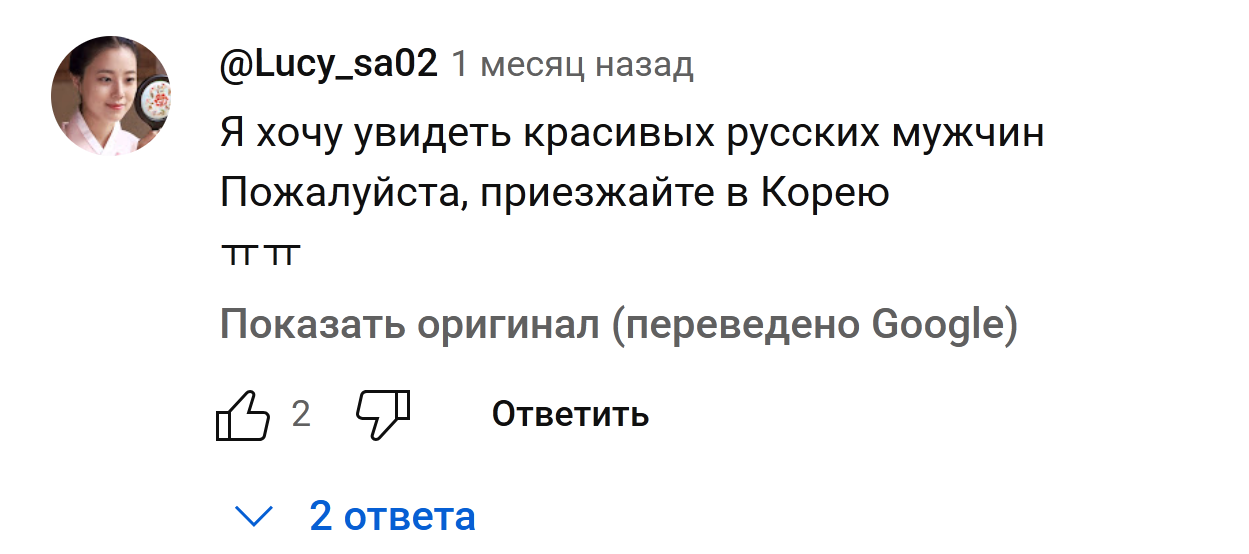Click the like count number 2
Image resolution: width=1249 pixels, height=554 pixels.
tap(301, 414)
